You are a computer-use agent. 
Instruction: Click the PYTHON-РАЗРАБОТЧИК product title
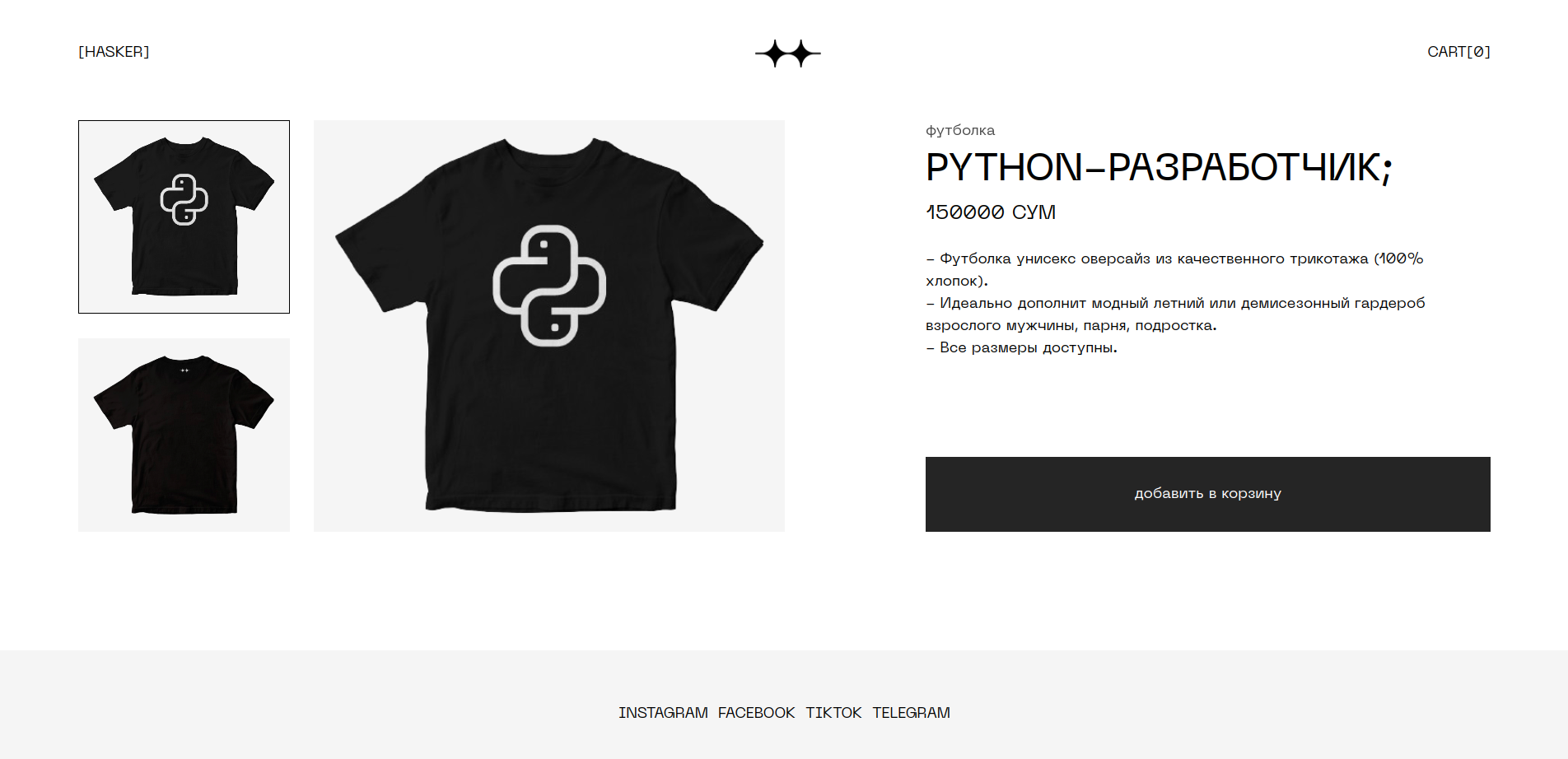point(1159,168)
